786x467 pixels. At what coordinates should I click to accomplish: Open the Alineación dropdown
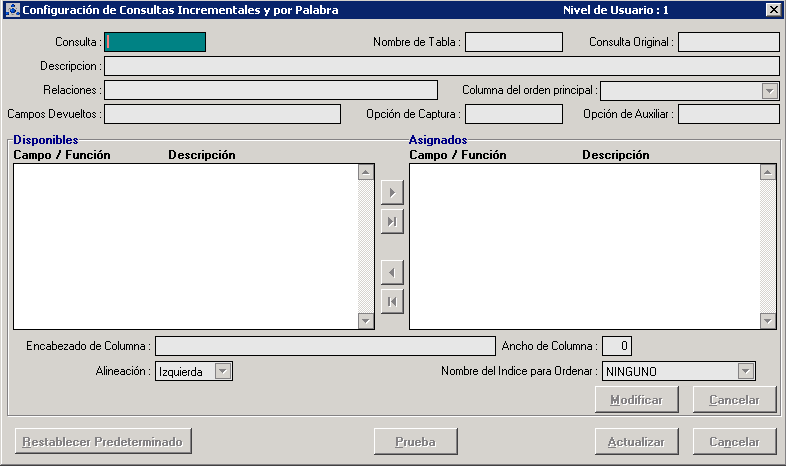223,371
